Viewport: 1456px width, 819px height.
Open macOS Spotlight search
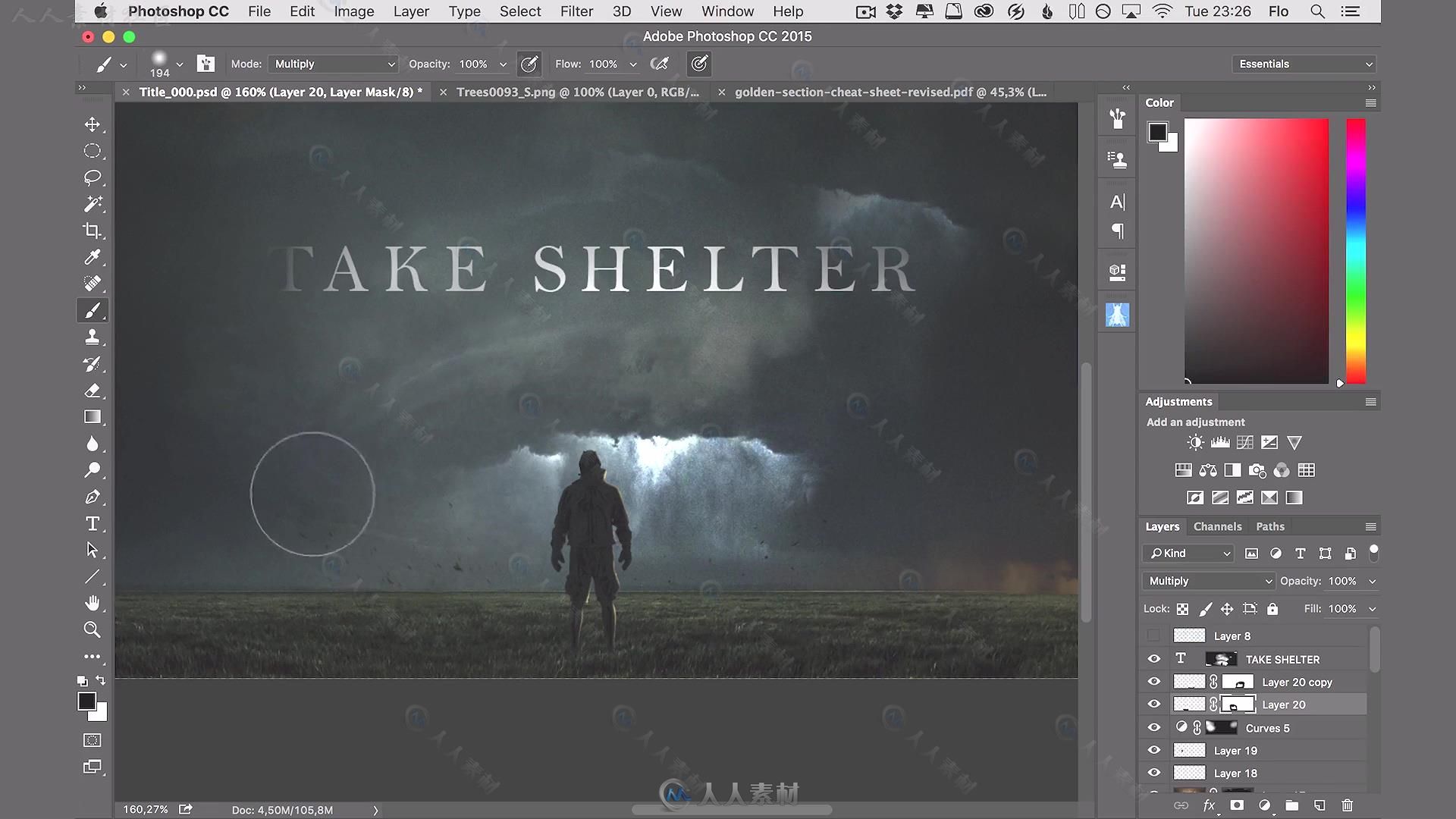[1318, 11]
